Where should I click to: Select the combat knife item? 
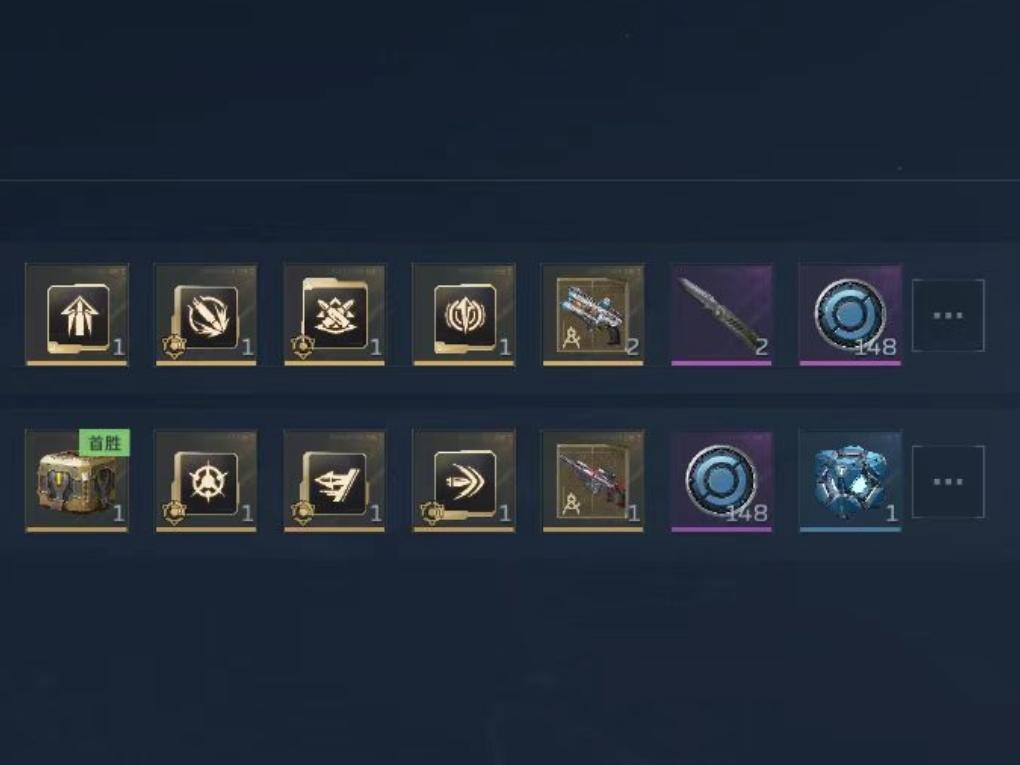pos(721,315)
